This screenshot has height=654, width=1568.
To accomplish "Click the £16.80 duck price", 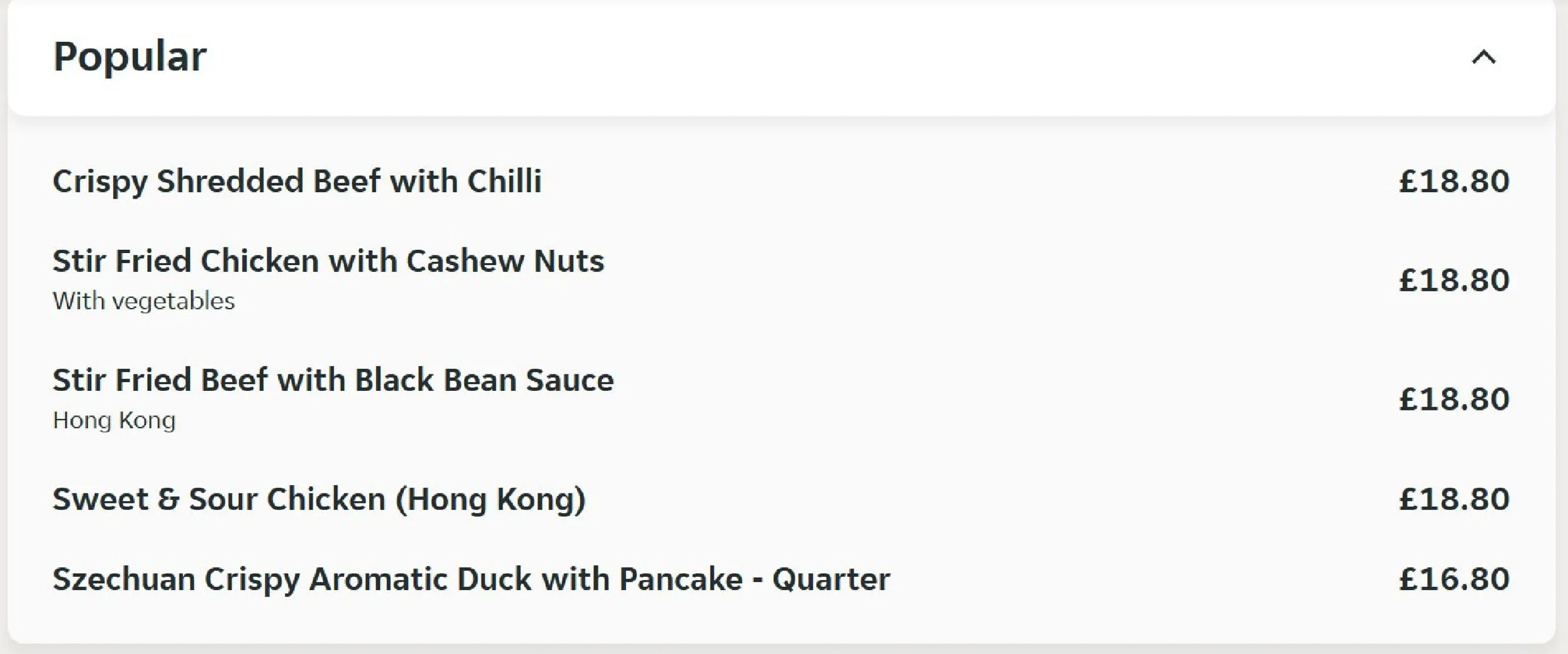I will coord(1454,579).
